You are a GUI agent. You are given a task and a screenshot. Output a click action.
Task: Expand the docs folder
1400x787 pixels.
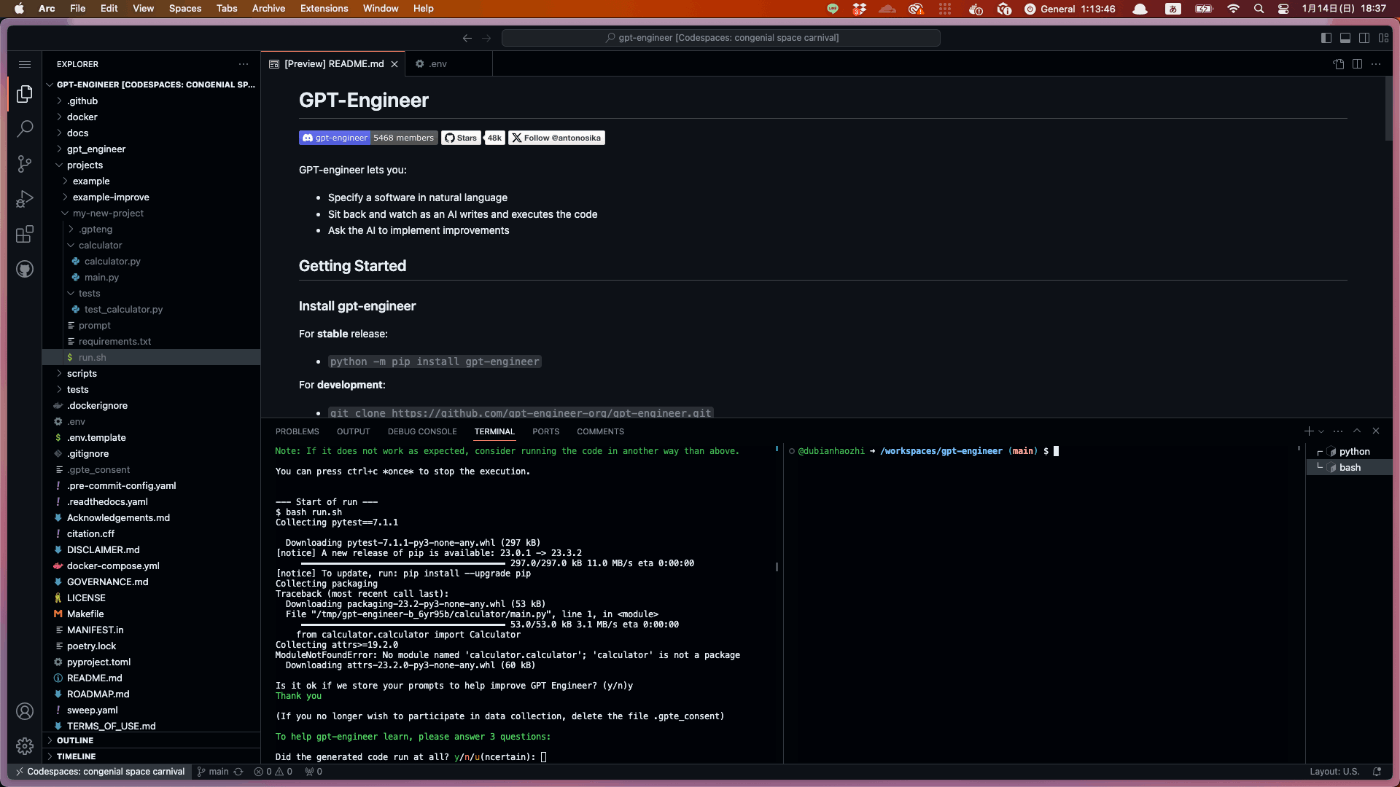151,133
